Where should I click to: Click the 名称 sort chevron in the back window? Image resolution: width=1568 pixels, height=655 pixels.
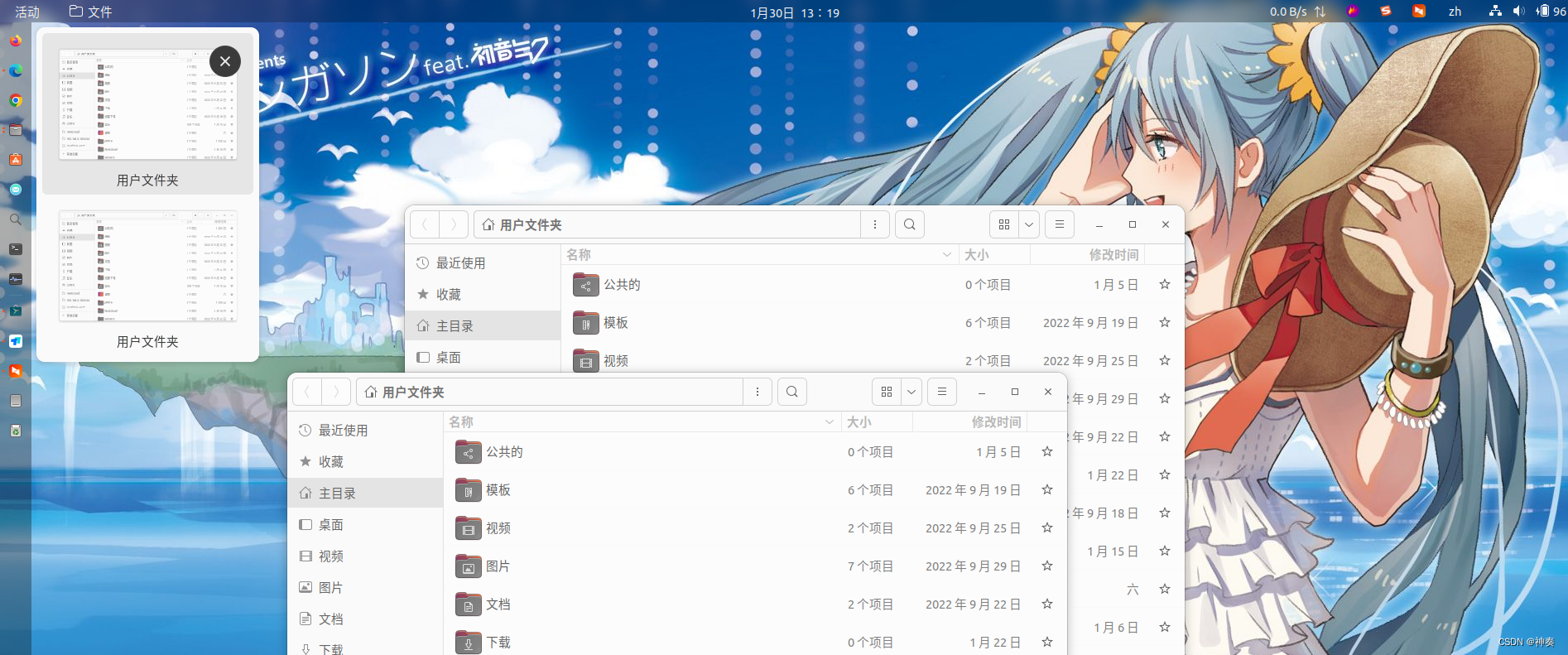947,255
